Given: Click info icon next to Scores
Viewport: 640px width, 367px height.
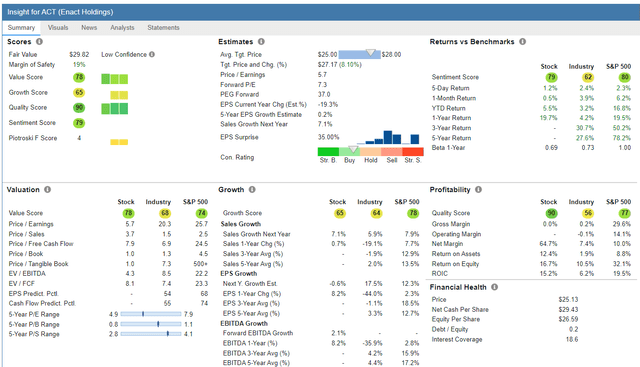Looking at the screenshot, I should click(39, 42).
